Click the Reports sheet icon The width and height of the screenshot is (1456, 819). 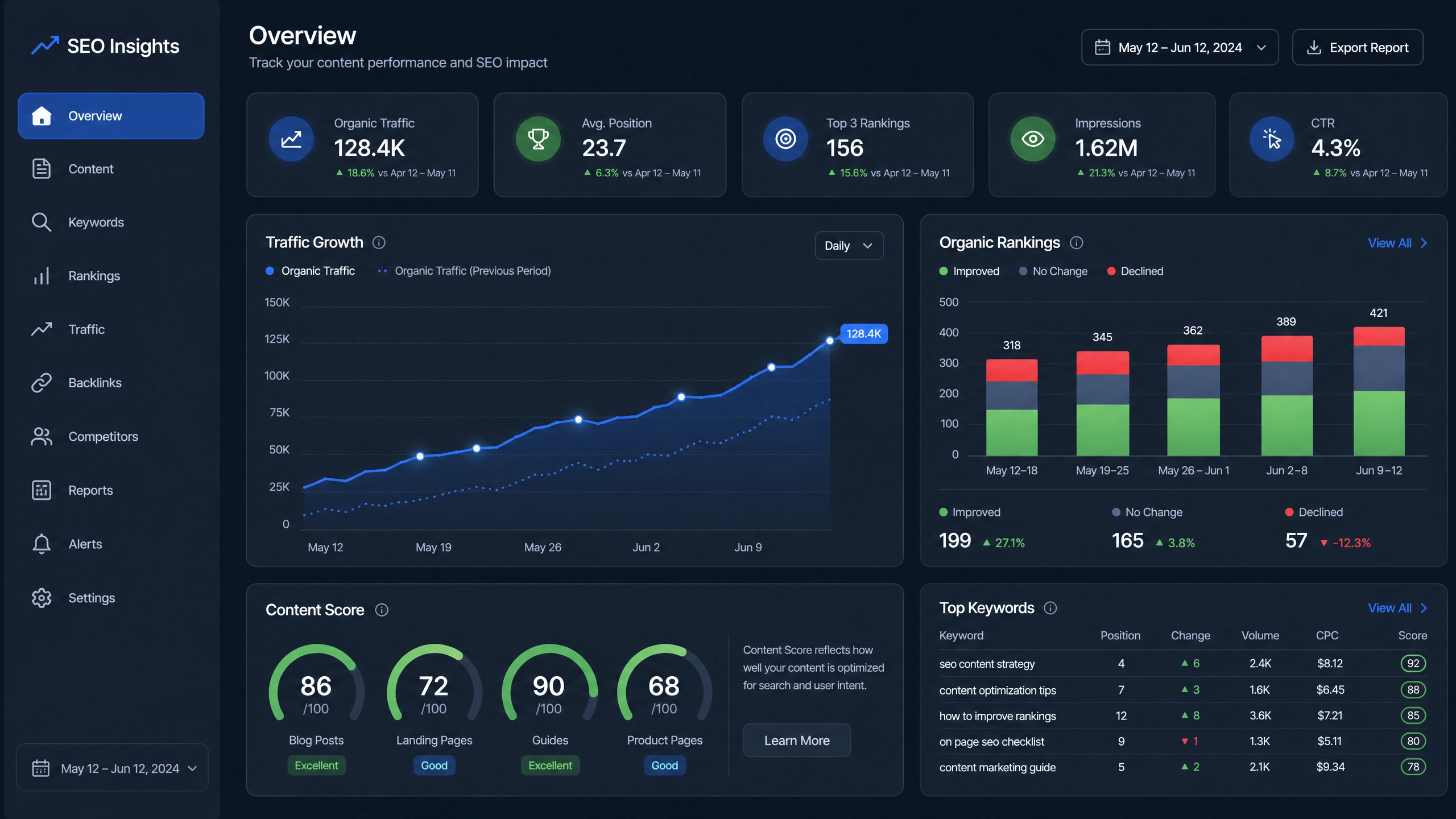point(42,490)
